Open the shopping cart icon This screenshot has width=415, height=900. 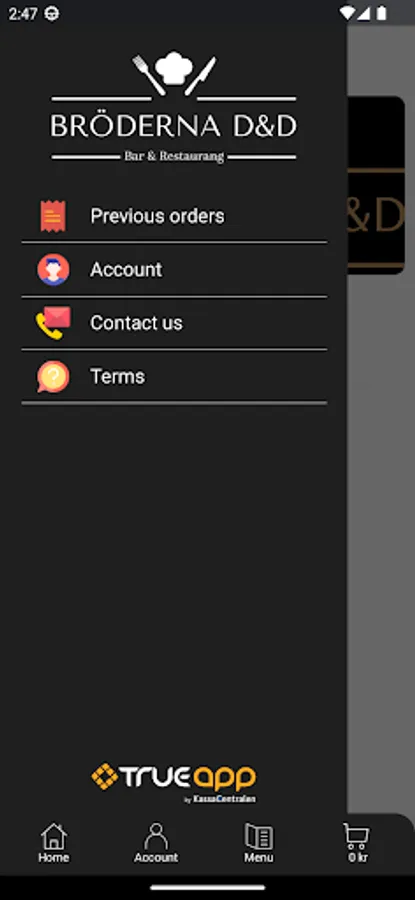[357, 837]
